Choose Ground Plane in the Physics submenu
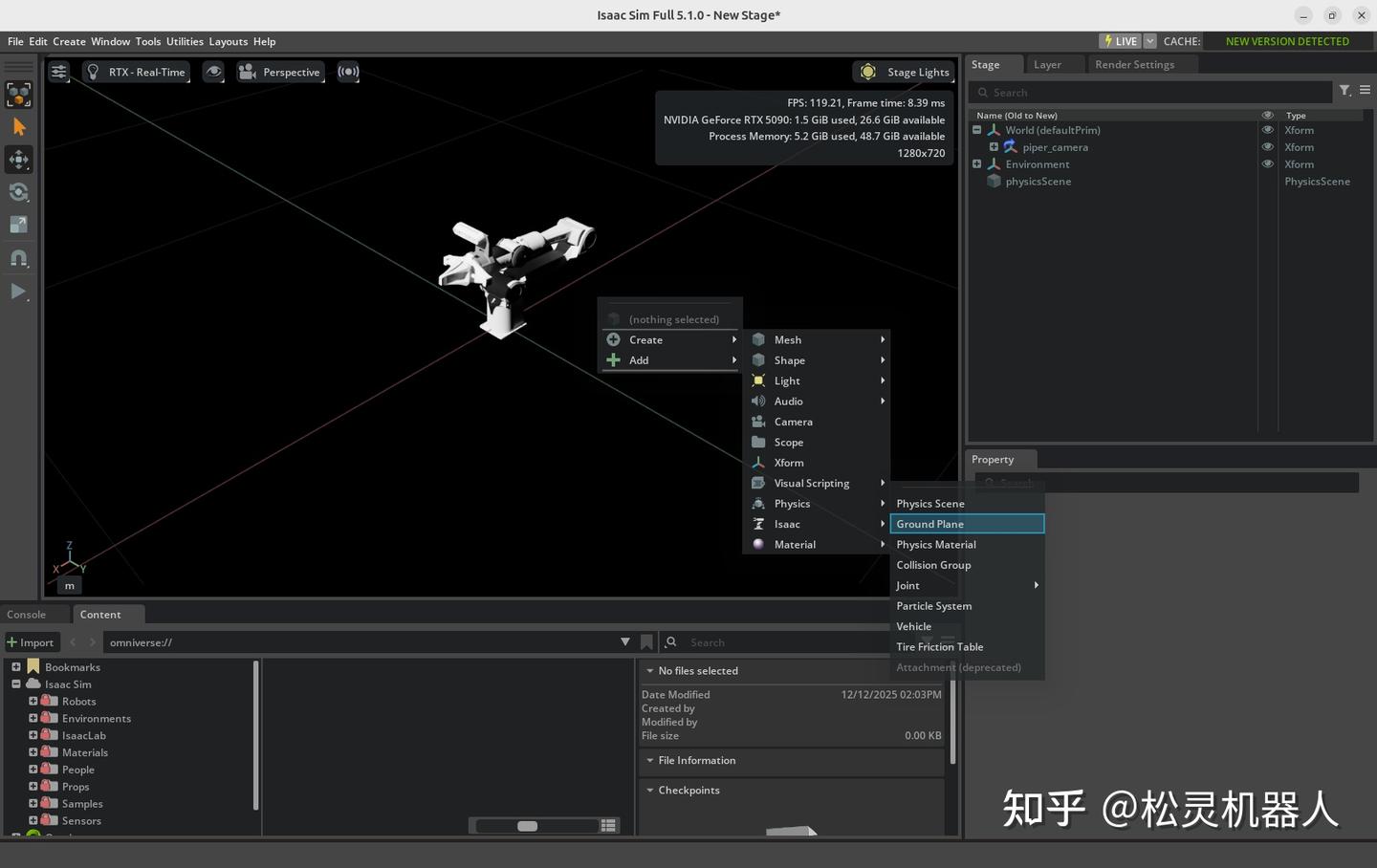1377x868 pixels. point(967,524)
